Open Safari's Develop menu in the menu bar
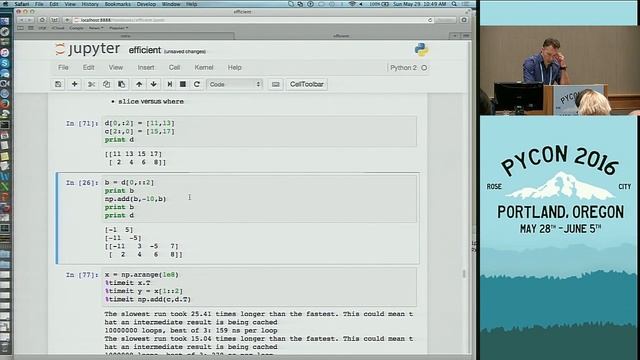The image size is (640, 360). [x=146, y=4]
